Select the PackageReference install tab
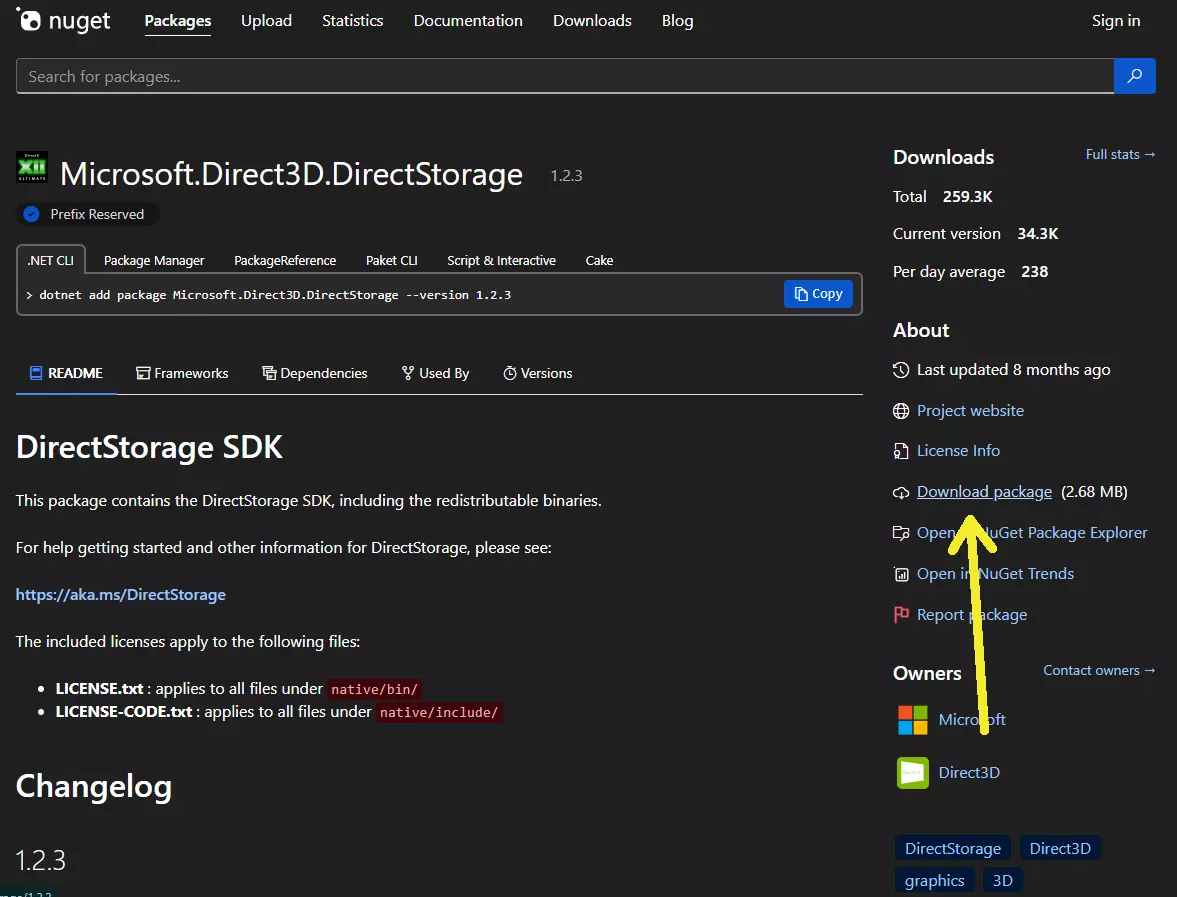1177x897 pixels. [x=285, y=260]
